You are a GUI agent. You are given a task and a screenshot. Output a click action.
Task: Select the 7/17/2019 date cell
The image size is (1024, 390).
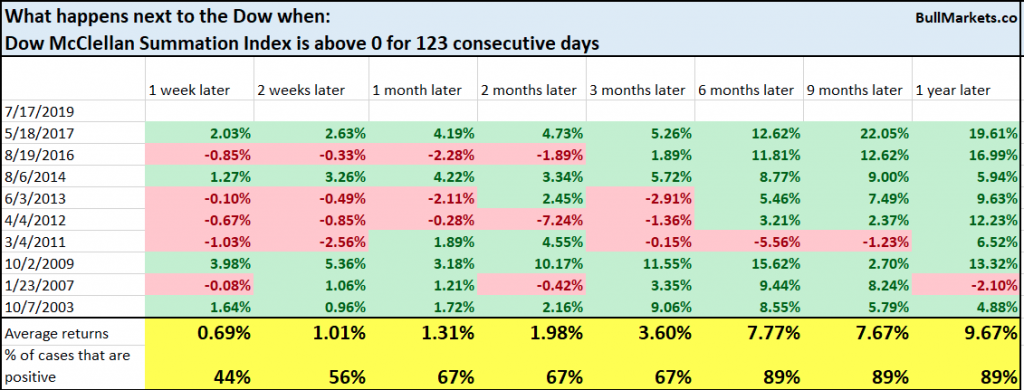[x=73, y=112]
